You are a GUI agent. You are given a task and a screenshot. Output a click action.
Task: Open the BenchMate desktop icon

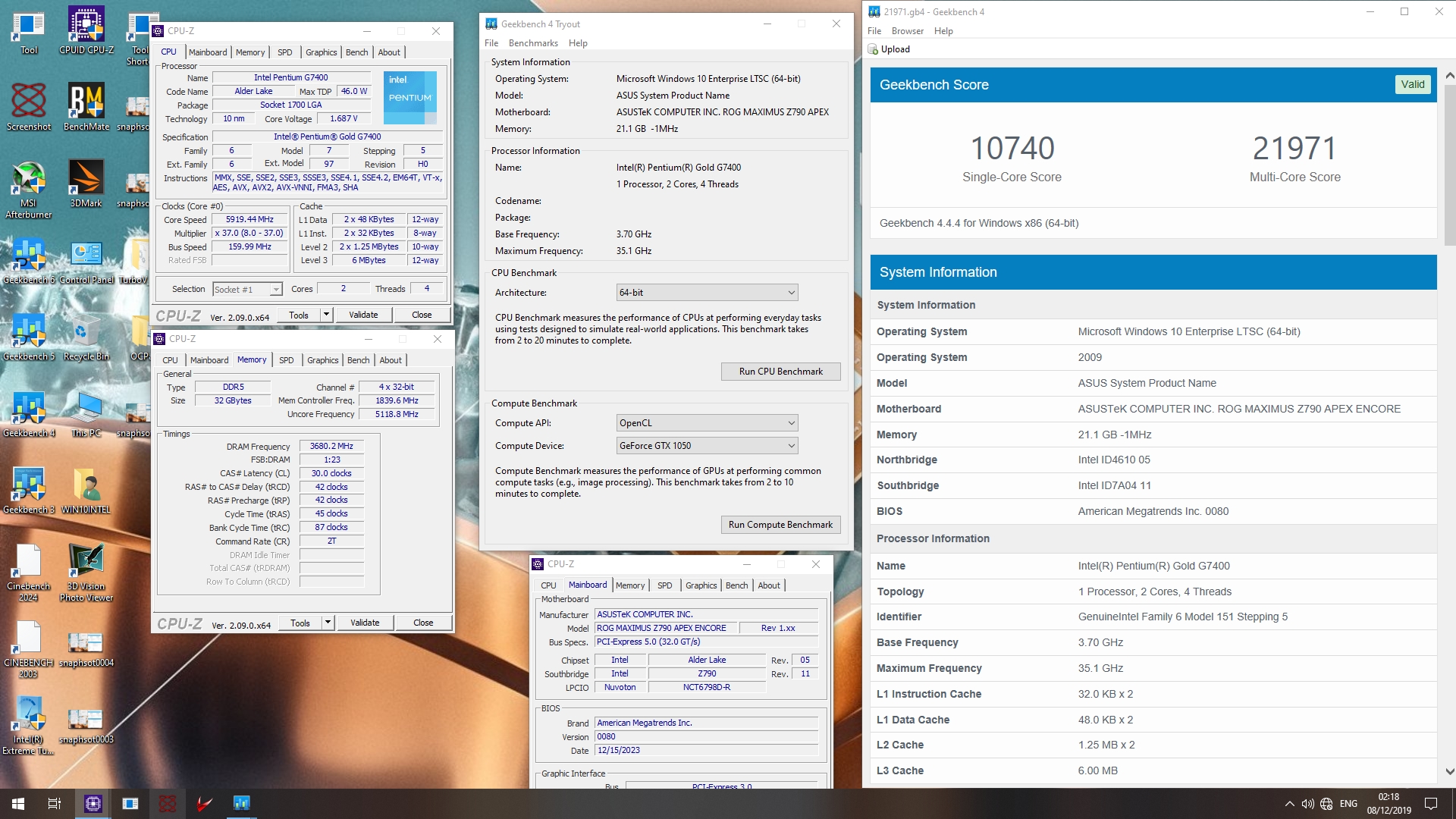click(x=86, y=107)
